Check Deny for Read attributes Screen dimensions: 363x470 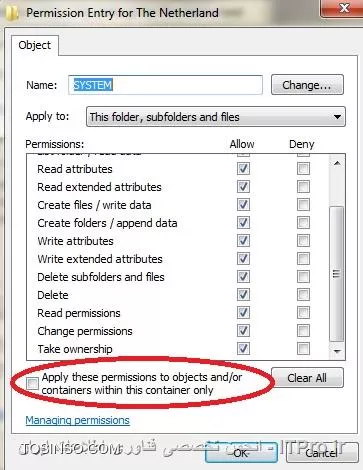coord(303,168)
